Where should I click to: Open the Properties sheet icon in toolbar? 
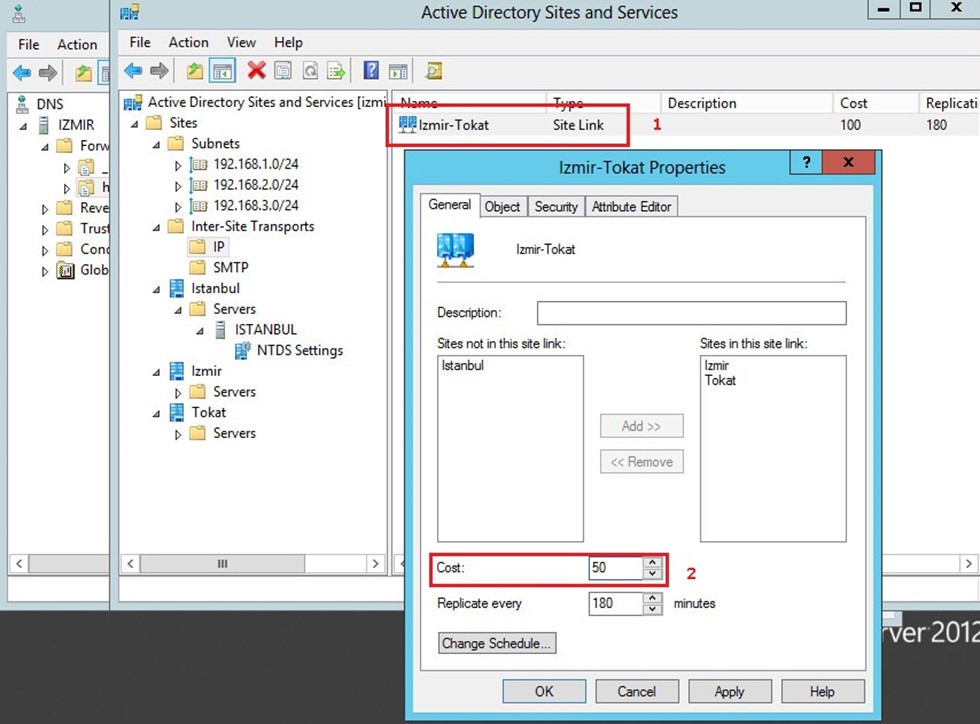pyautogui.click(x=283, y=71)
